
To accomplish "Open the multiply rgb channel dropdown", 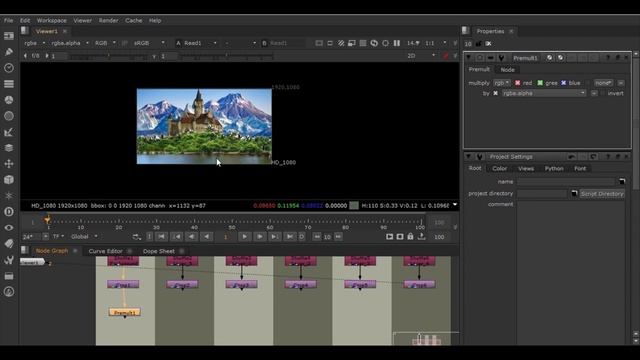I will coord(502,83).
